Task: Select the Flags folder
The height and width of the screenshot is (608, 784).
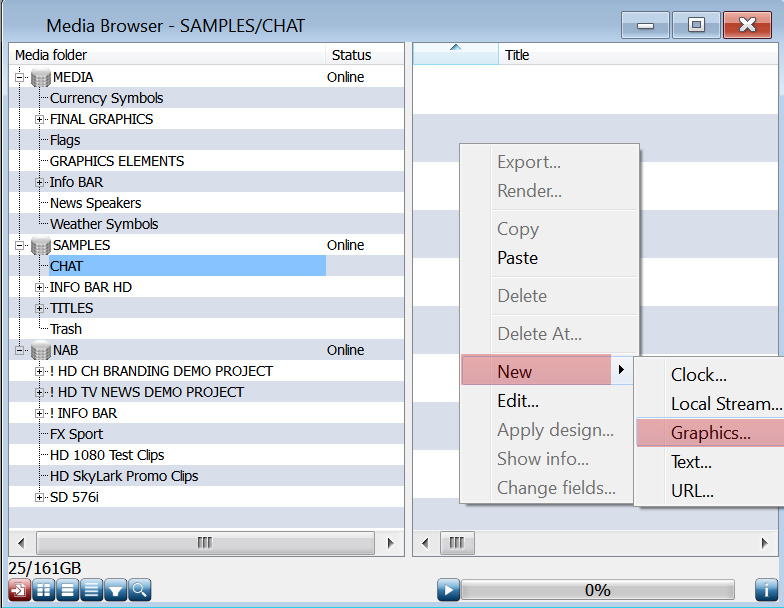Action: pyautogui.click(x=65, y=140)
